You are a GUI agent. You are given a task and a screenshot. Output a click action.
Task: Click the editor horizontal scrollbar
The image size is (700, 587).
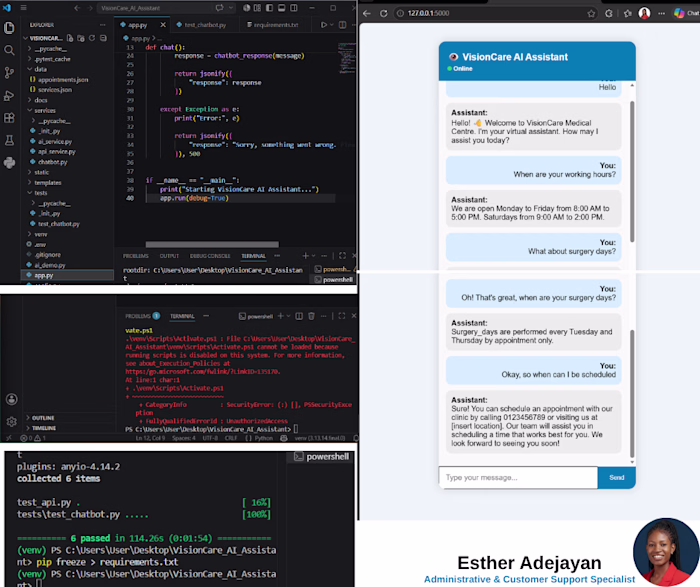tap(212, 245)
